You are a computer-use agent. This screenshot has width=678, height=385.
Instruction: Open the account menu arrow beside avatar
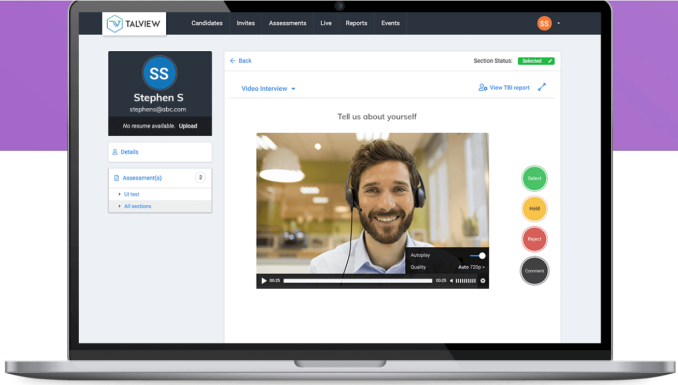point(559,23)
